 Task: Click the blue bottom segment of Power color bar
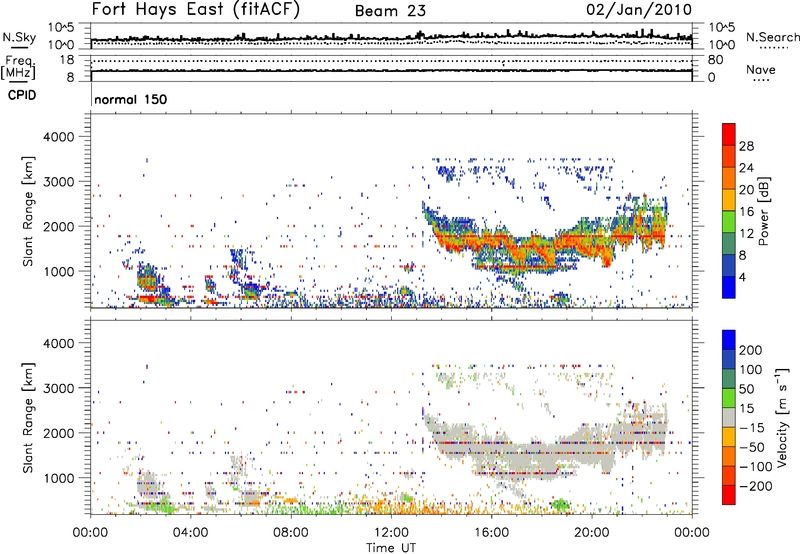pyautogui.click(x=729, y=288)
